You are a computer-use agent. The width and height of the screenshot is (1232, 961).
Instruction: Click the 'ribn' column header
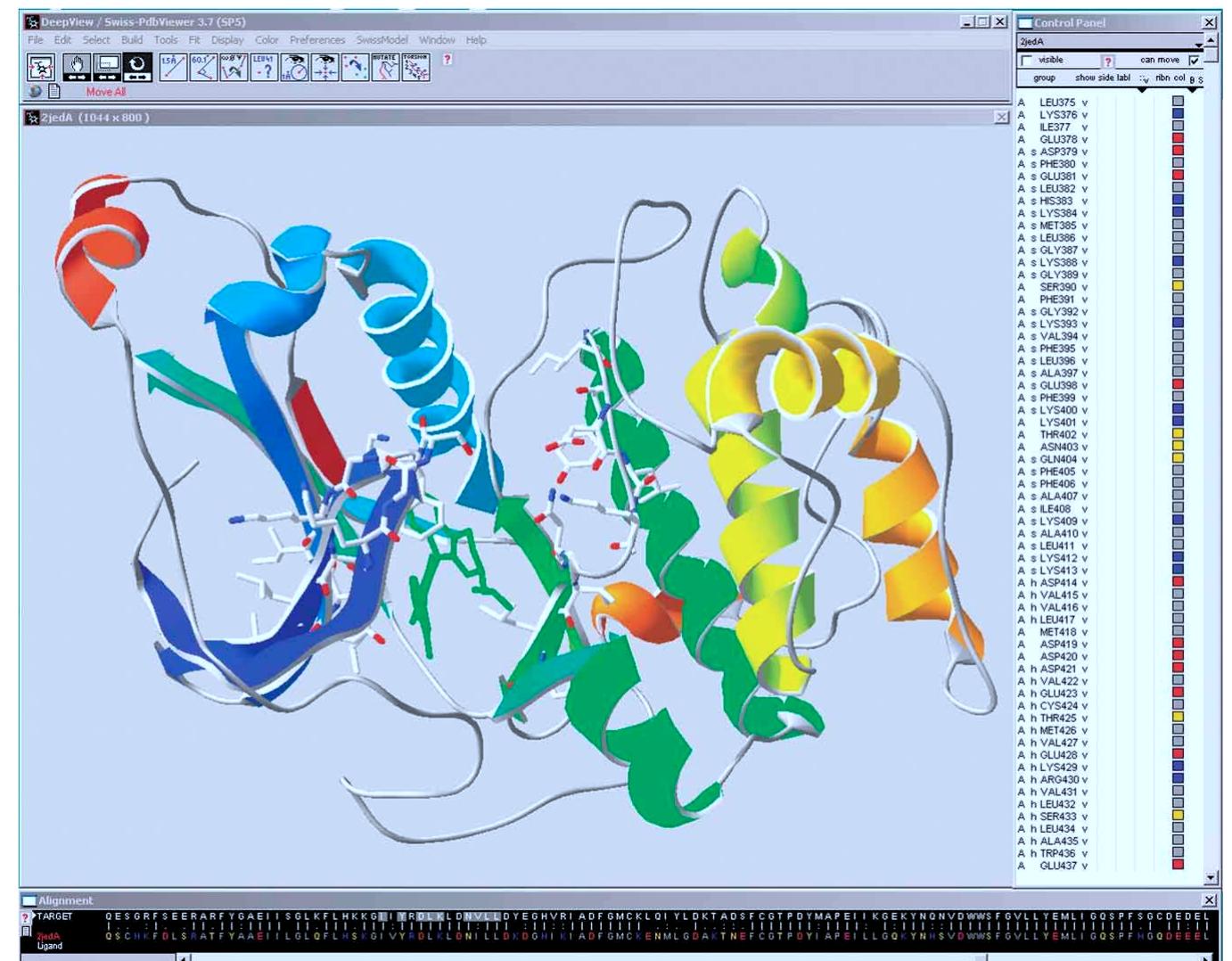pyautogui.click(x=1162, y=78)
